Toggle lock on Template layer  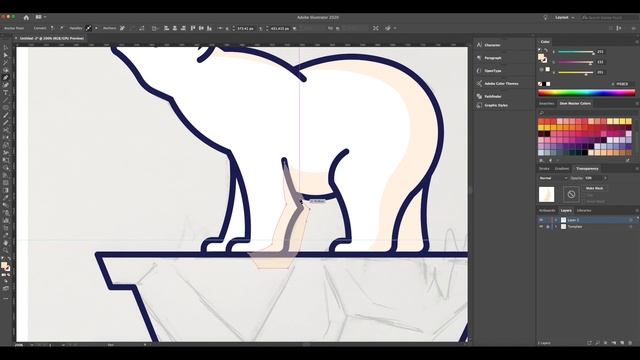[548, 227]
